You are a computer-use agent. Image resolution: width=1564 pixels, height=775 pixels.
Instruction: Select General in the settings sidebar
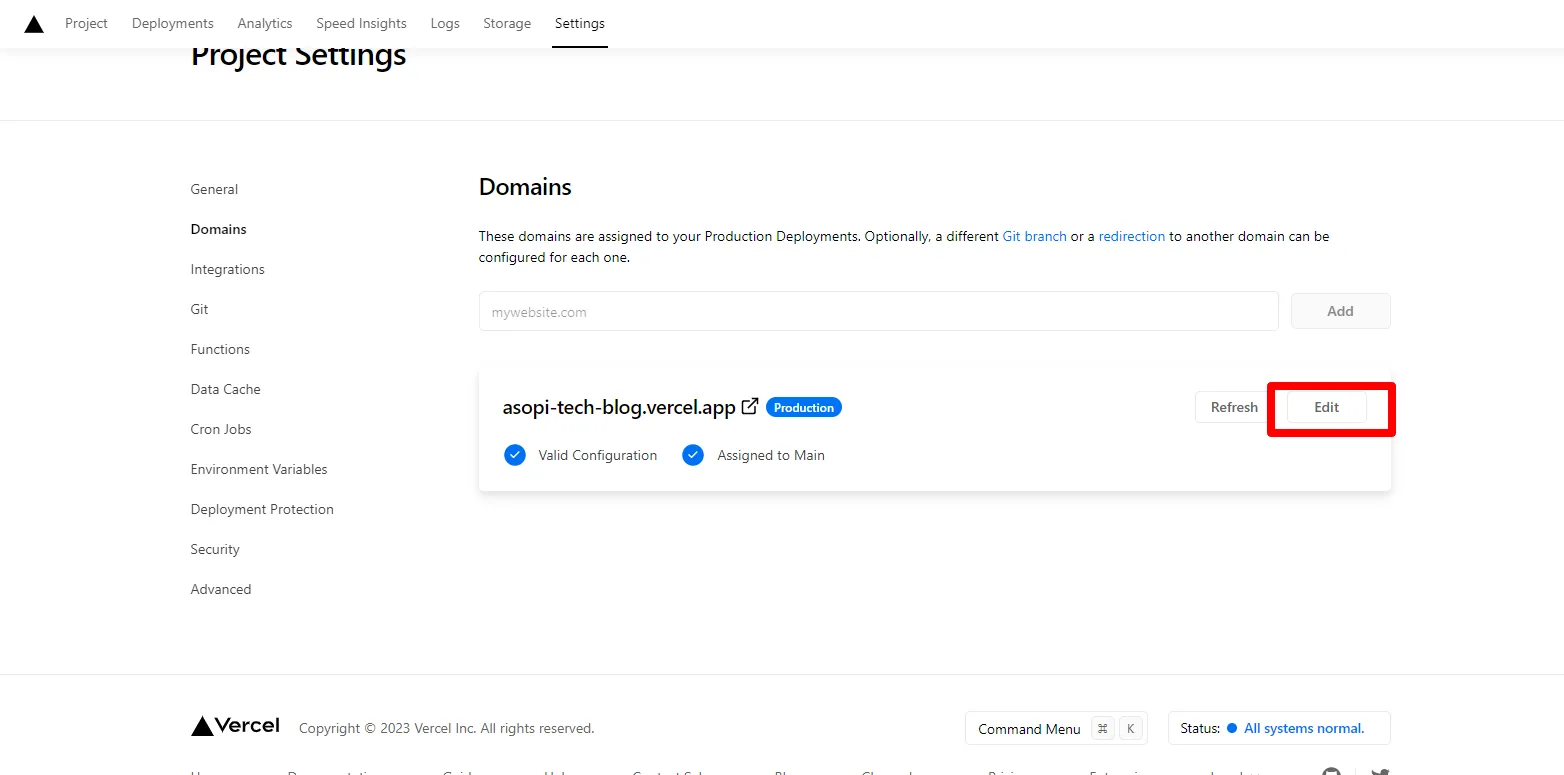pyautogui.click(x=214, y=189)
